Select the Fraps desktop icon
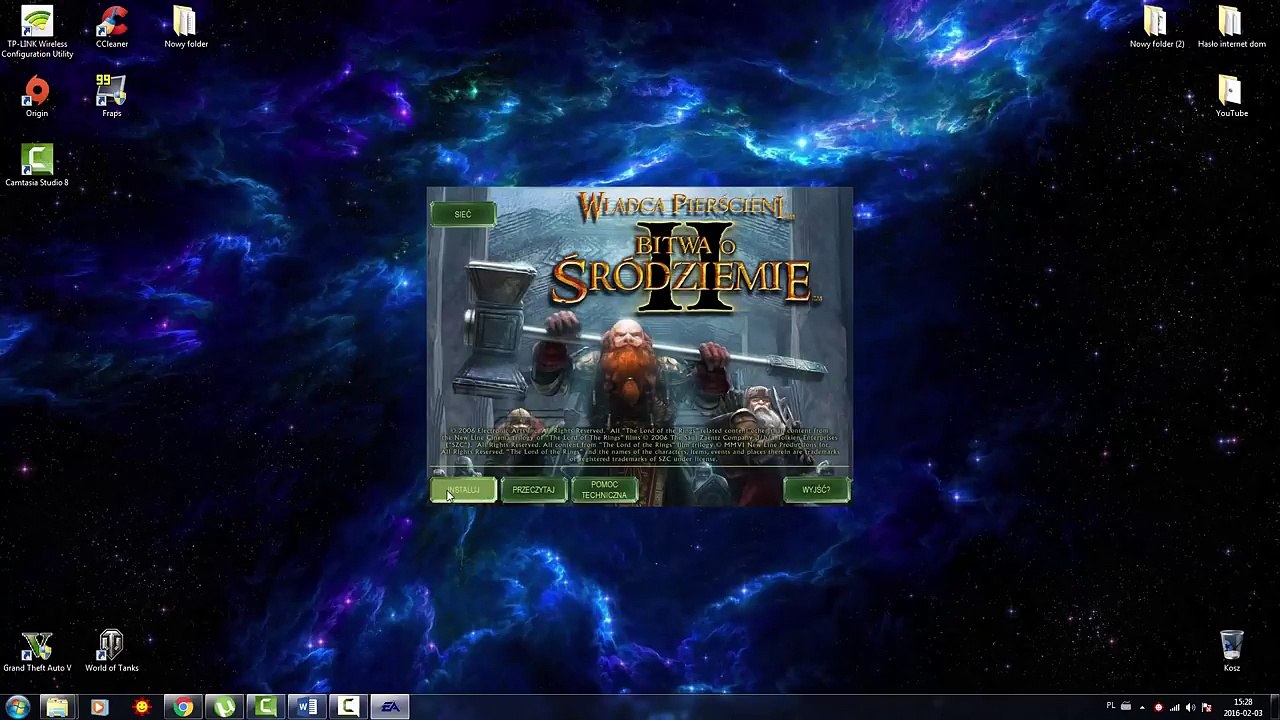Image resolution: width=1280 pixels, height=720 pixels. 112,97
